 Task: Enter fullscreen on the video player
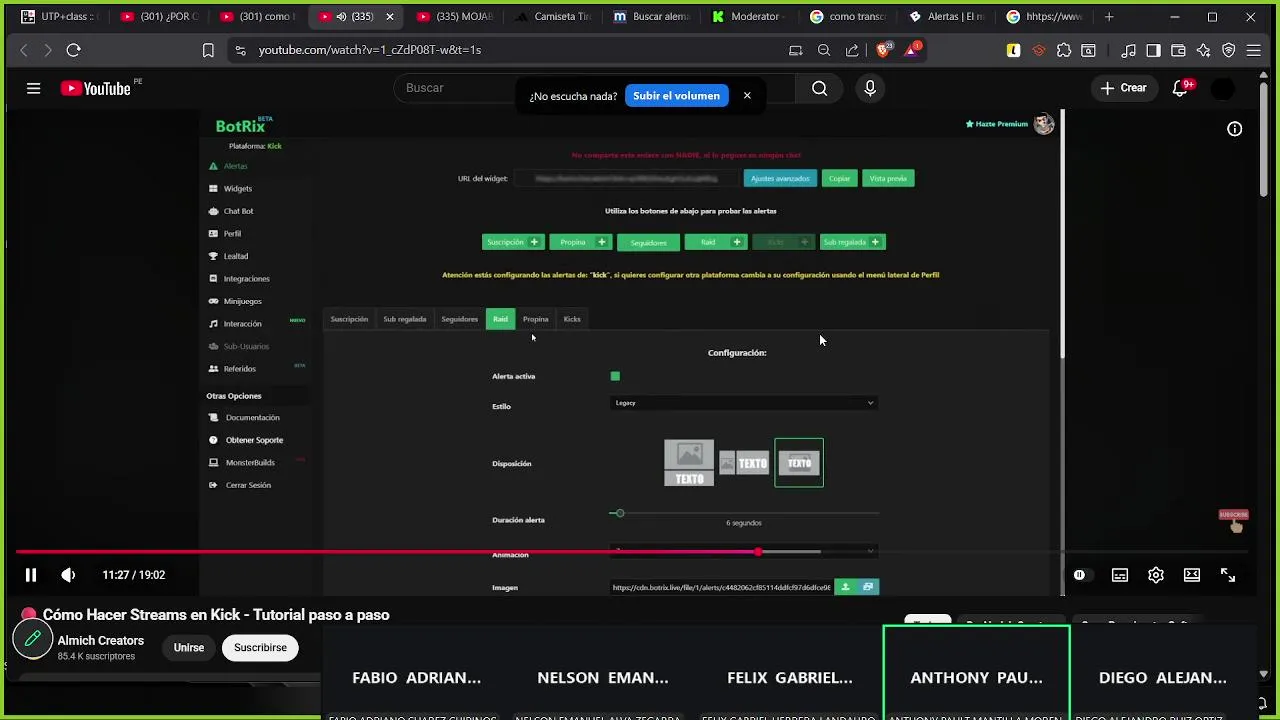tap(1228, 575)
